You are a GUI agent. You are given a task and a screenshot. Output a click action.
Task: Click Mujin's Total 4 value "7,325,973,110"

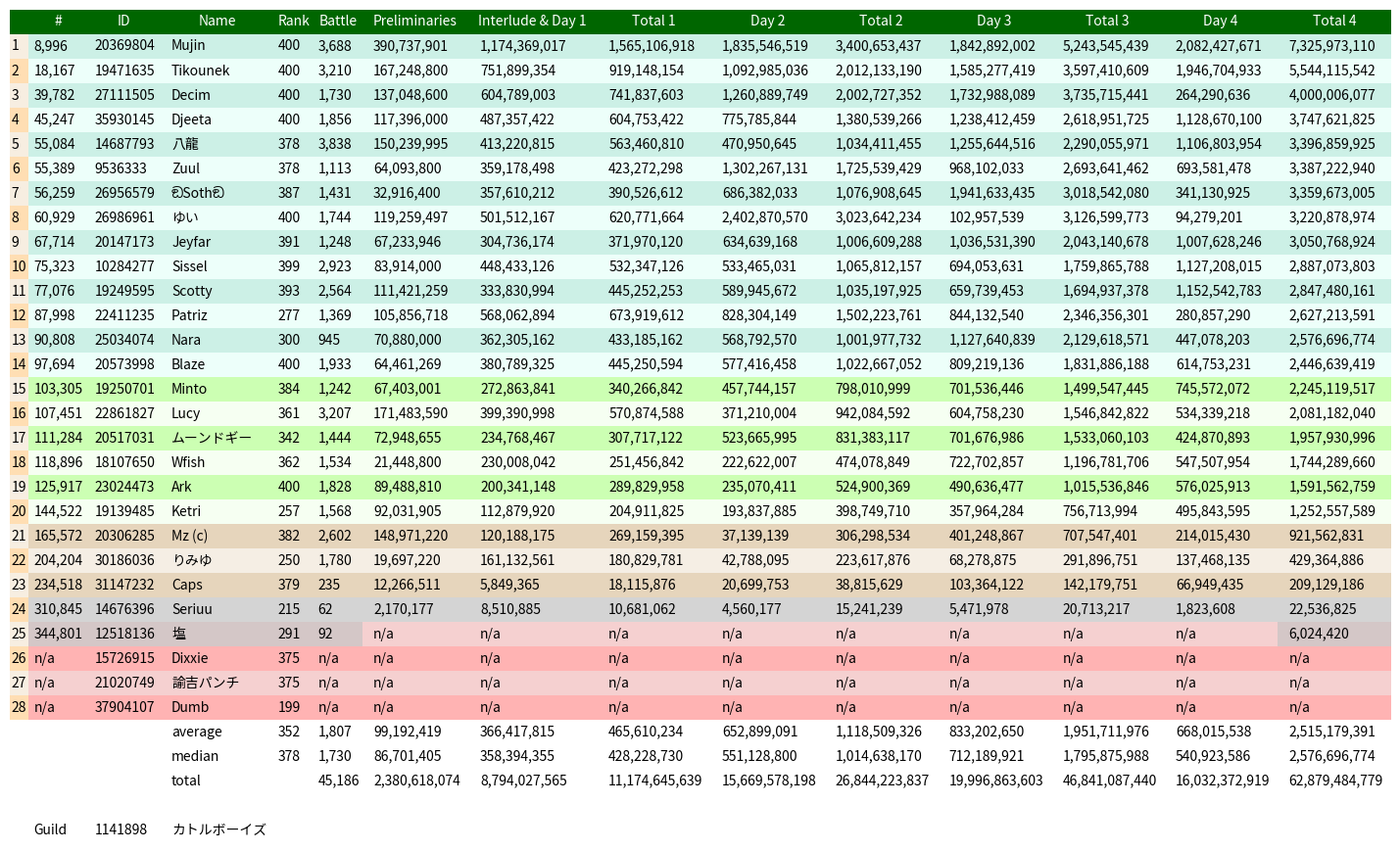tap(1332, 46)
